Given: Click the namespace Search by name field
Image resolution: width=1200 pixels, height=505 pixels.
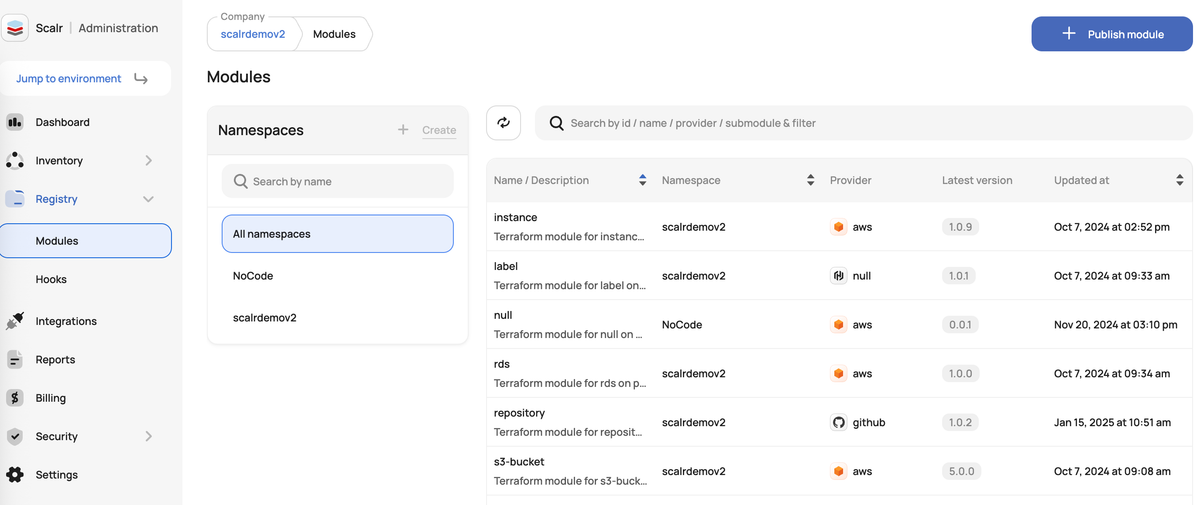Looking at the screenshot, I should [x=338, y=182].
